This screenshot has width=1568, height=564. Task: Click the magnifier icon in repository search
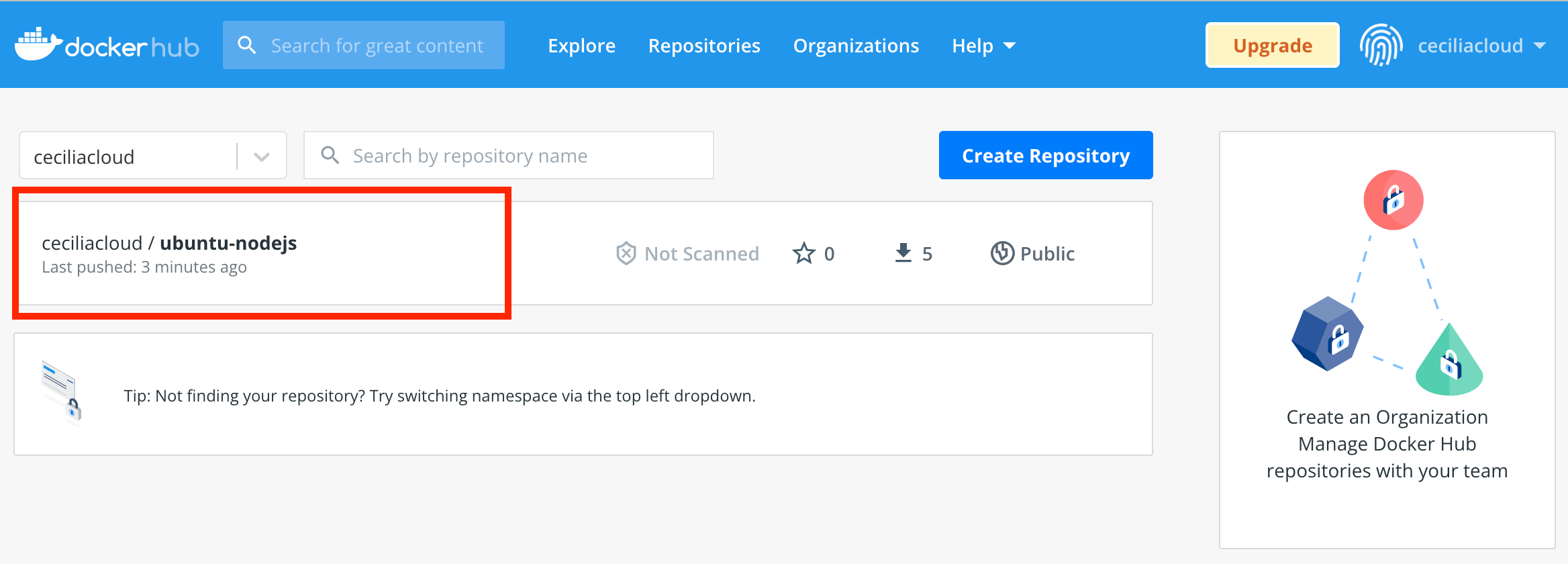tap(330, 155)
